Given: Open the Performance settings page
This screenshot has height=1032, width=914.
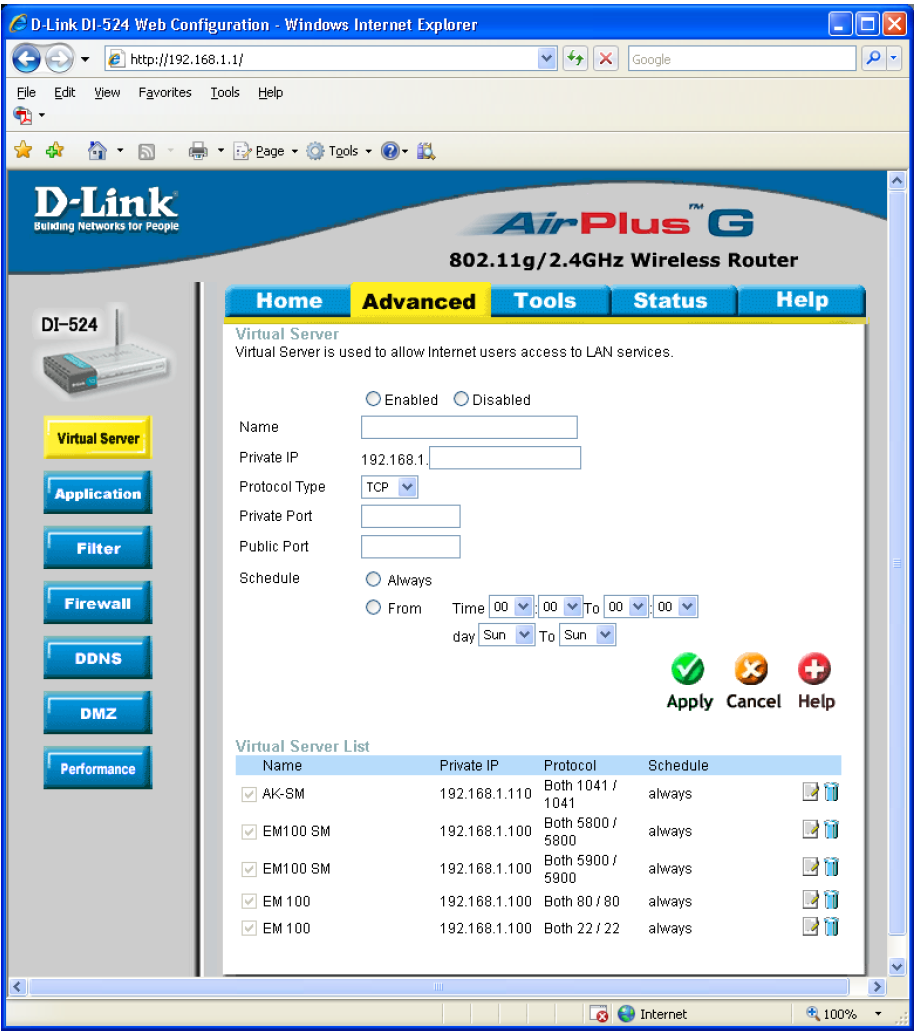Looking at the screenshot, I should (97, 768).
